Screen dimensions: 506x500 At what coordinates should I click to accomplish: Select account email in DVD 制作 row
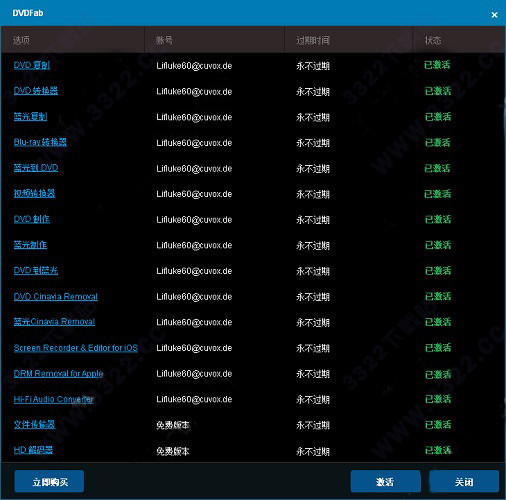coord(194,220)
